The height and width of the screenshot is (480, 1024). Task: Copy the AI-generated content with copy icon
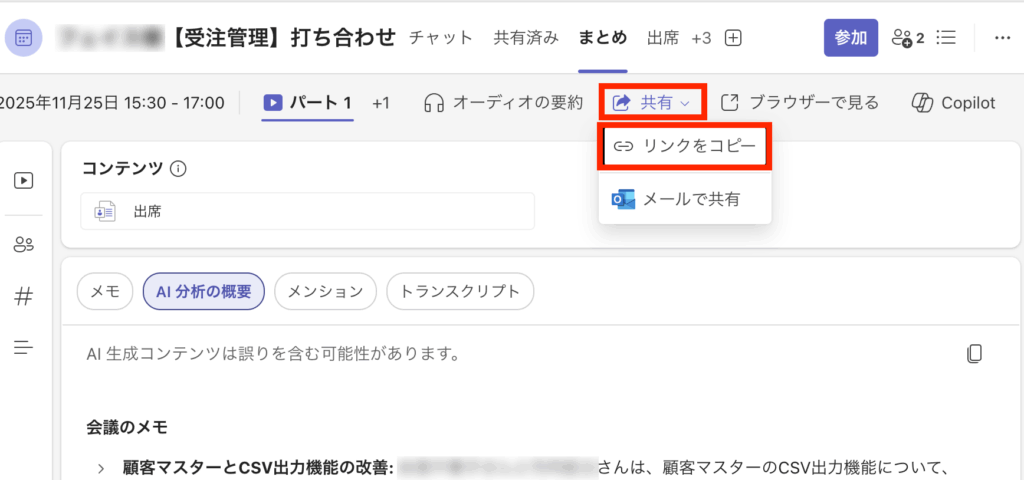tap(974, 353)
